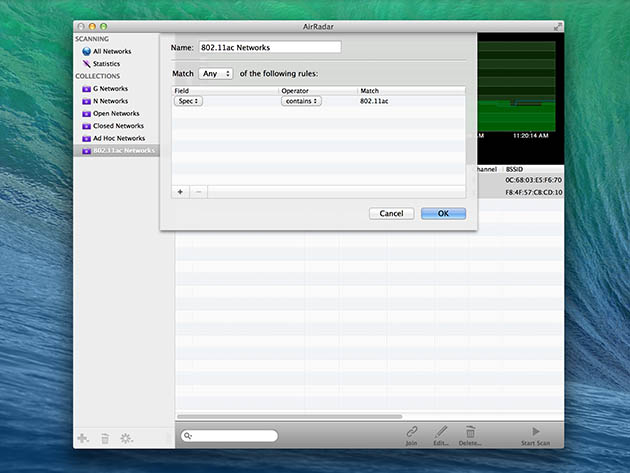Delete network using toolbar trash icon

pos(470,432)
